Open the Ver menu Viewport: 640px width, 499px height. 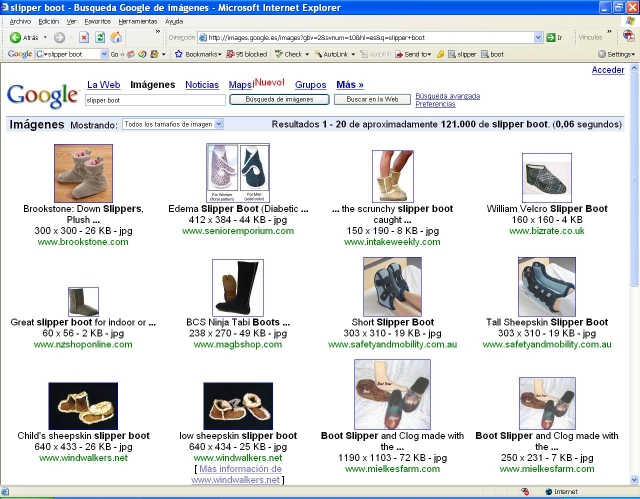pyautogui.click(x=71, y=21)
